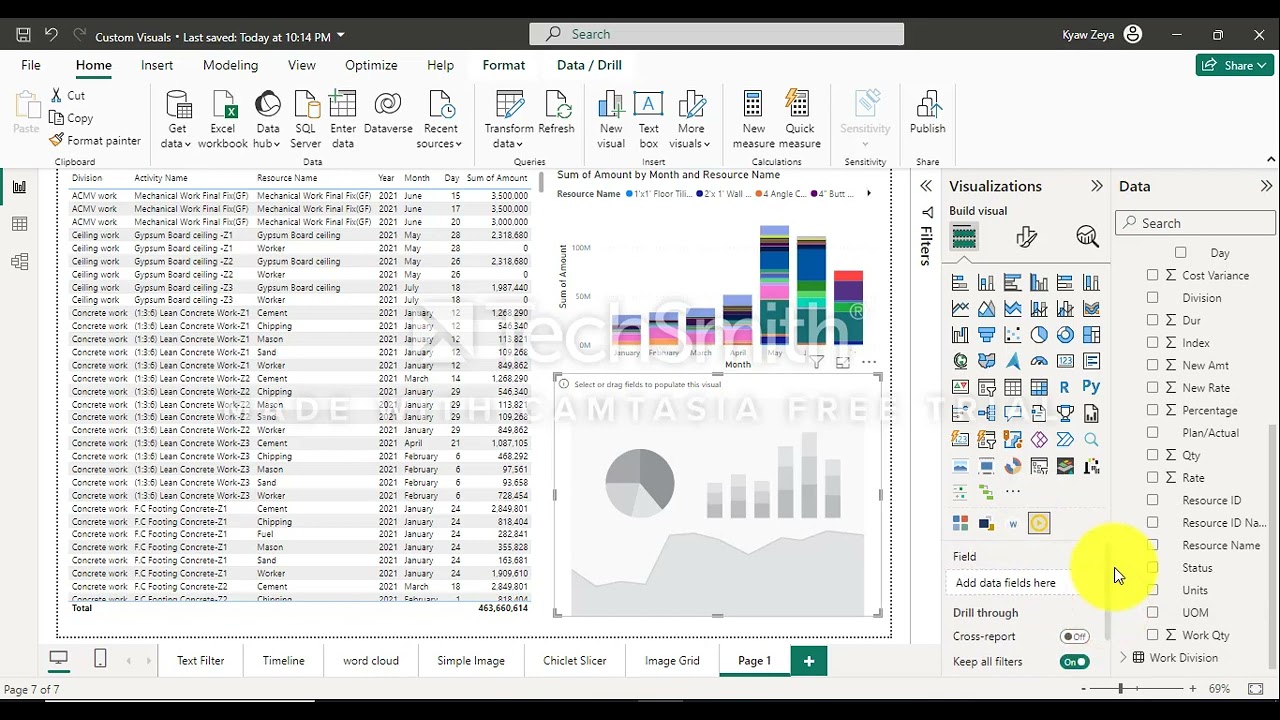Check the Resource ID field
Image resolution: width=1280 pixels, height=720 pixels.
point(1153,500)
